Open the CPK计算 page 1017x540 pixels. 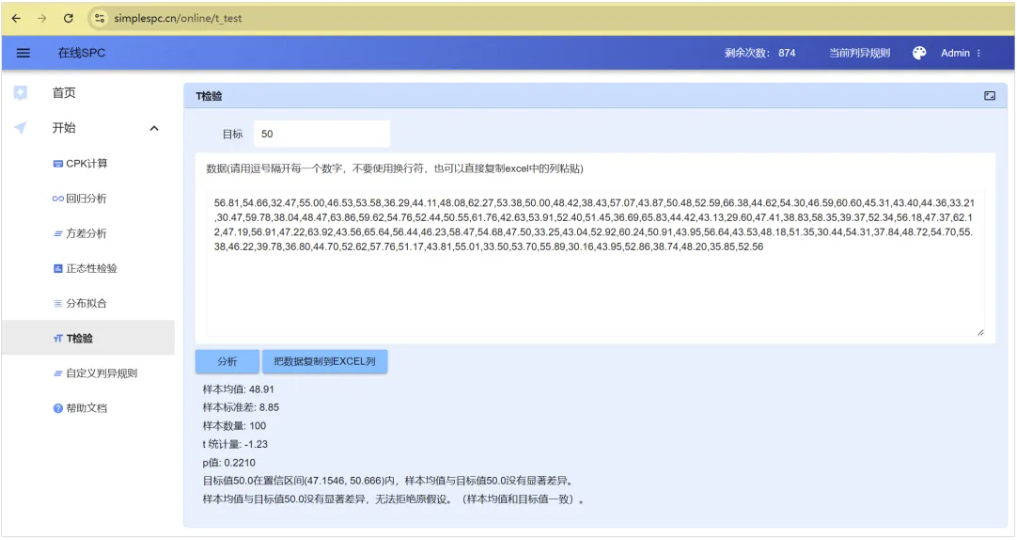tap(86, 163)
